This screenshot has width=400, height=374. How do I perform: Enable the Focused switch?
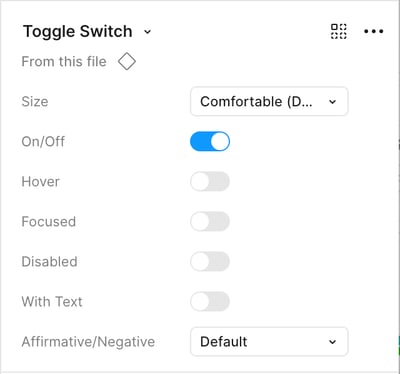pyautogui.click(x=210, y=221)
